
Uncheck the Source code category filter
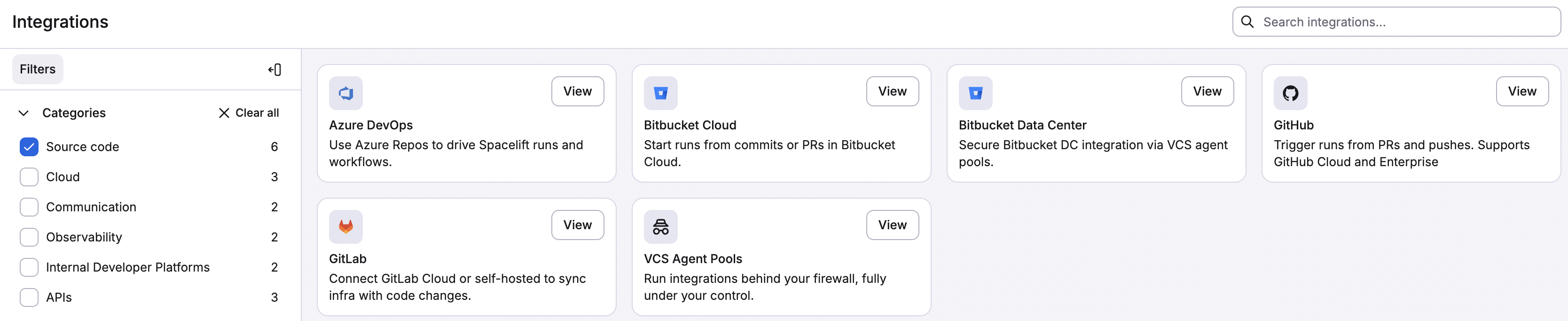point(29,146)
